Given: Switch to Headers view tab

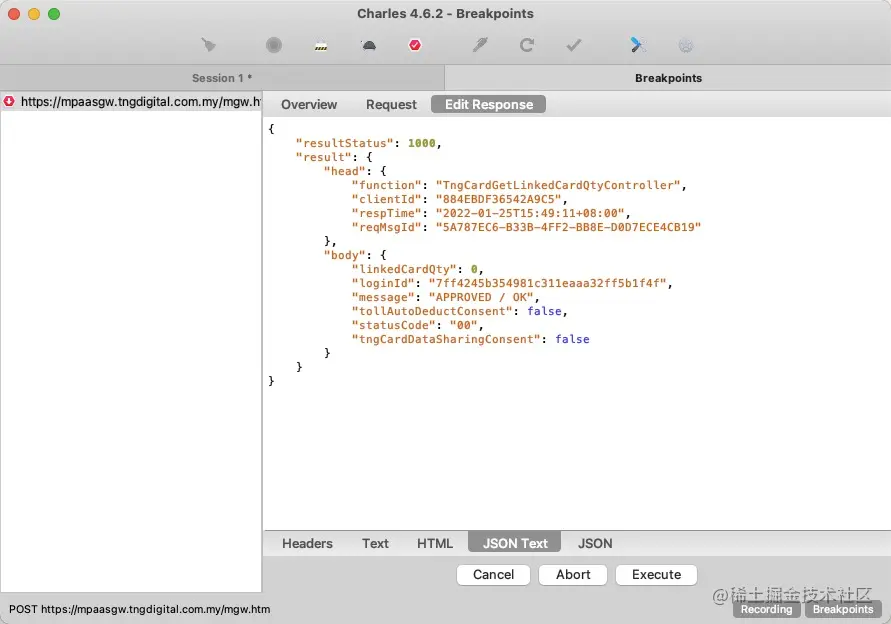Looking at the screenshot, I should tap(307, 543).
